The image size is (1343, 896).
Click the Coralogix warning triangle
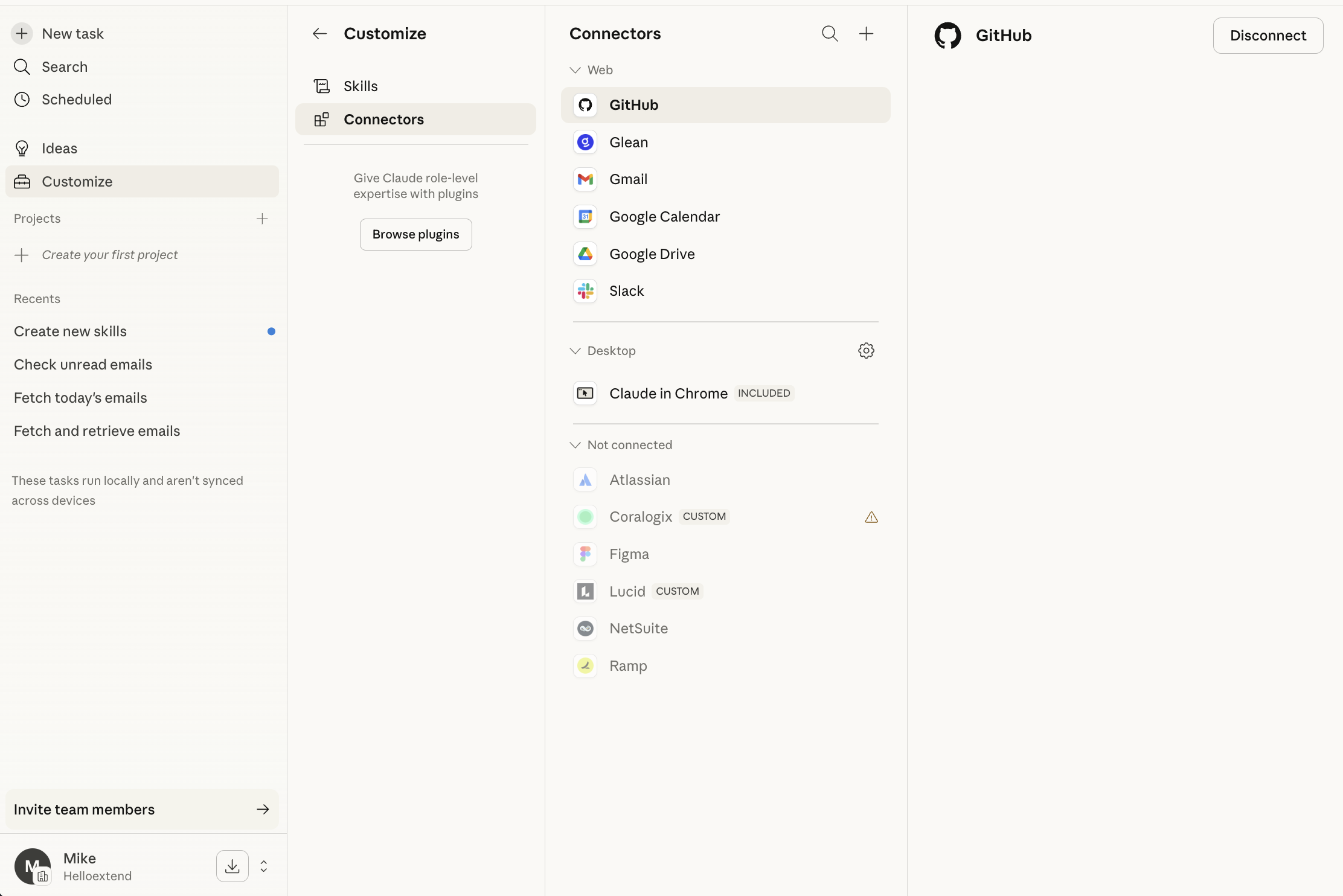point(871,517)
